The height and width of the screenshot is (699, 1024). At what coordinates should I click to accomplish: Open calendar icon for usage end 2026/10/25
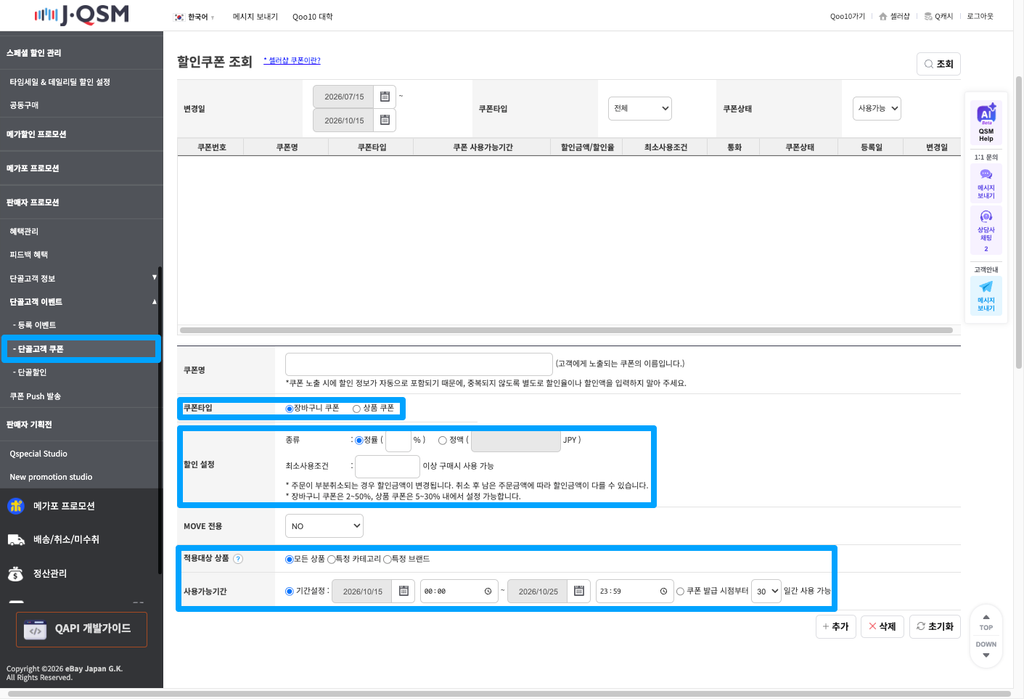click(x=579, y=591)
